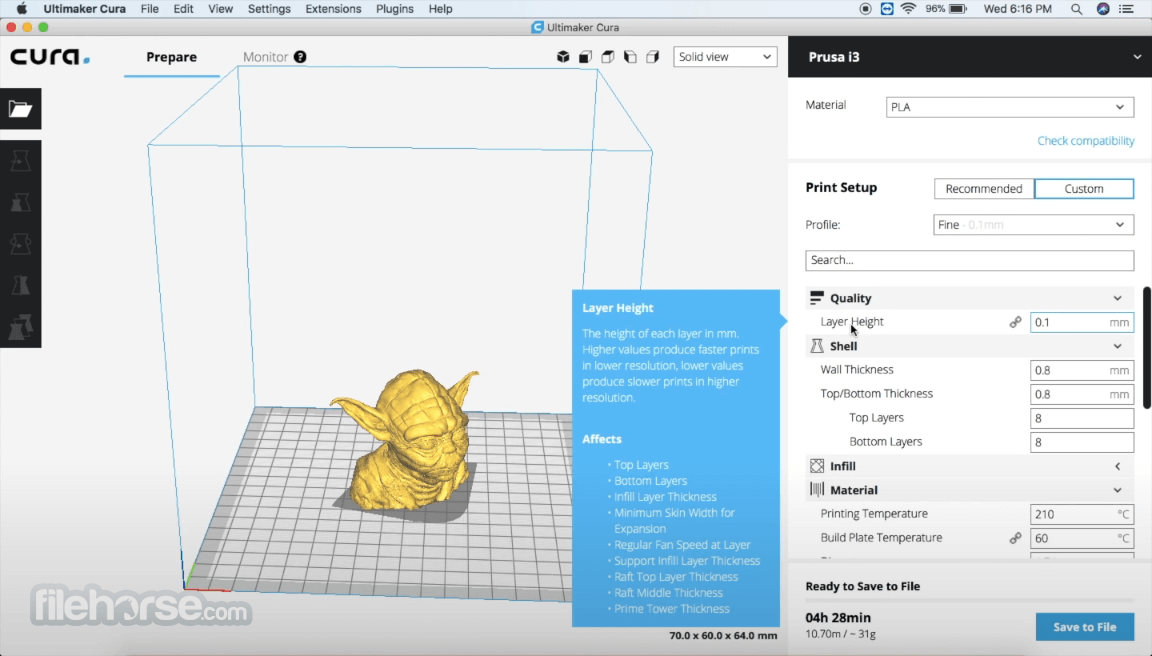Switch to right side camera view
This screenshot has width=1152, height=656.
pyautogui.click(x=652, y=57)
